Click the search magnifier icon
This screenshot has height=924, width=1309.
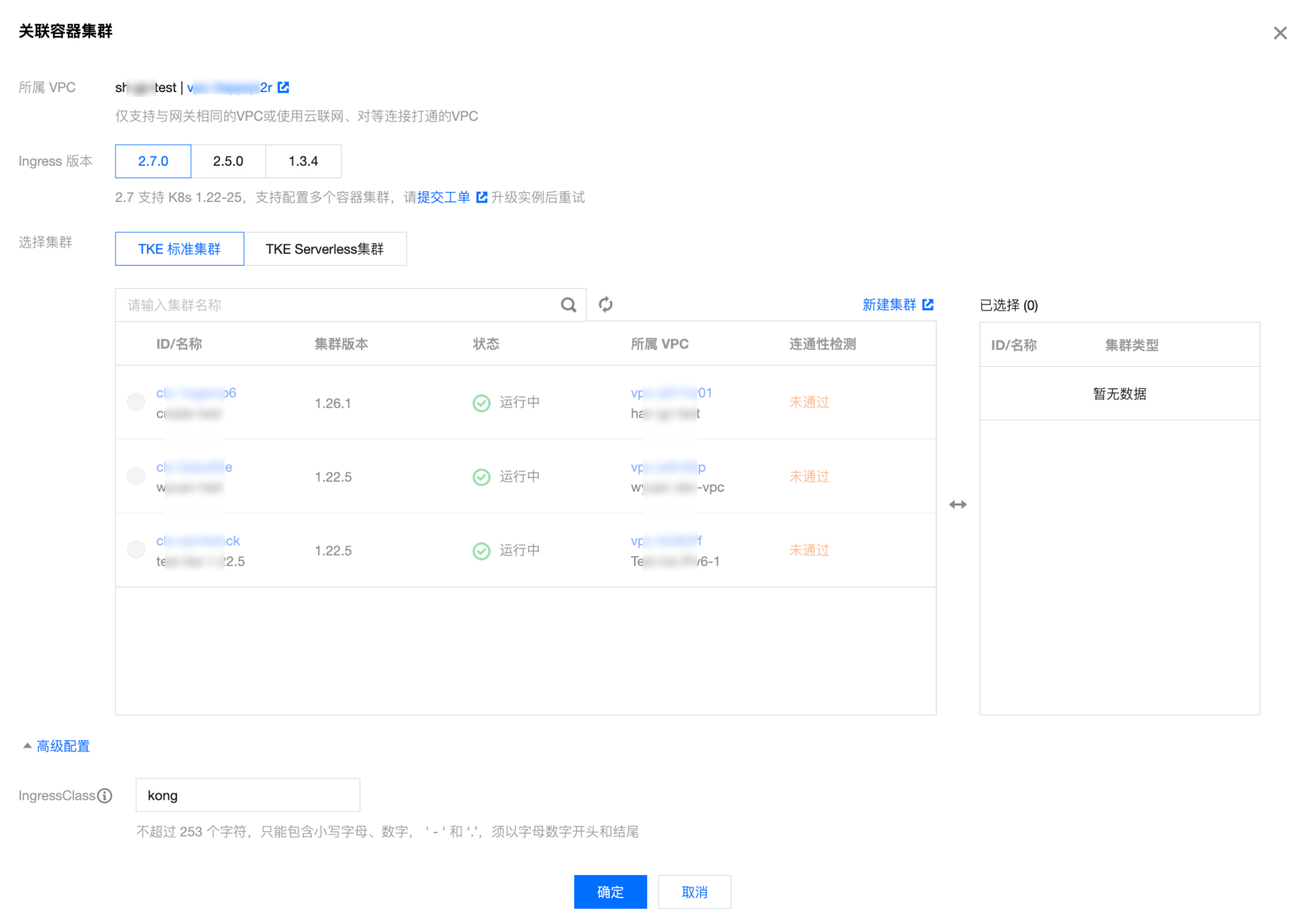pyautogui.click(x=569, y=305)
